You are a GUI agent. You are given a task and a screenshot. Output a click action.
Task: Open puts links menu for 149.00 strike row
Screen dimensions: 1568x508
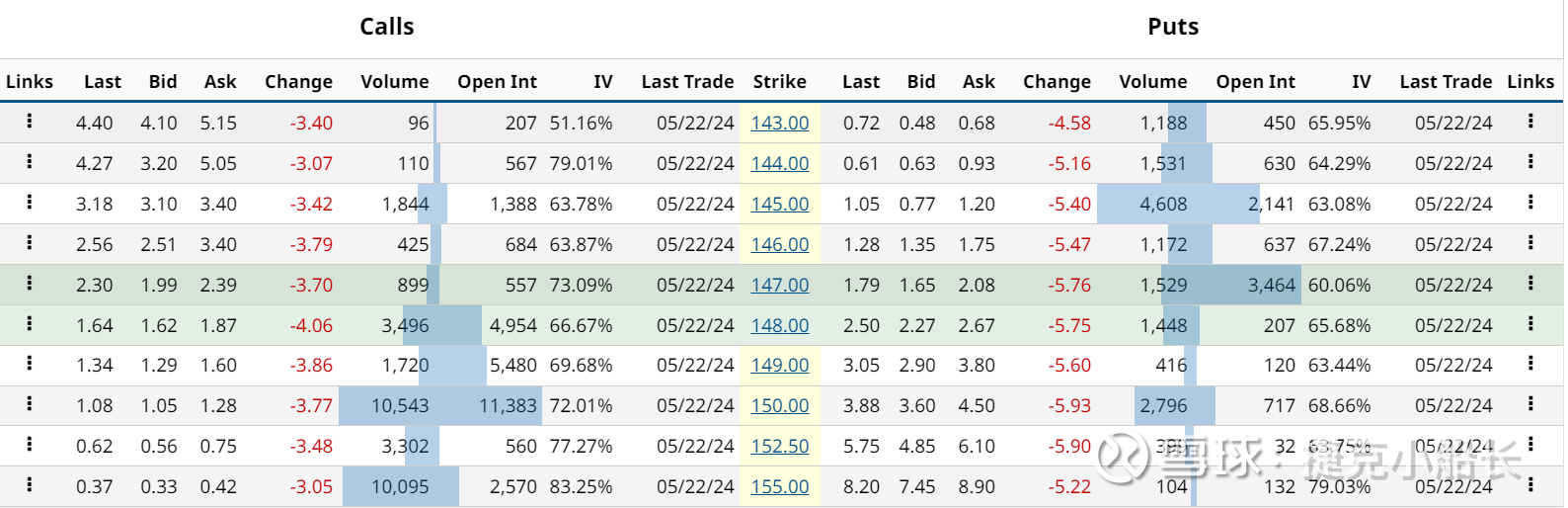(1530, 364)
